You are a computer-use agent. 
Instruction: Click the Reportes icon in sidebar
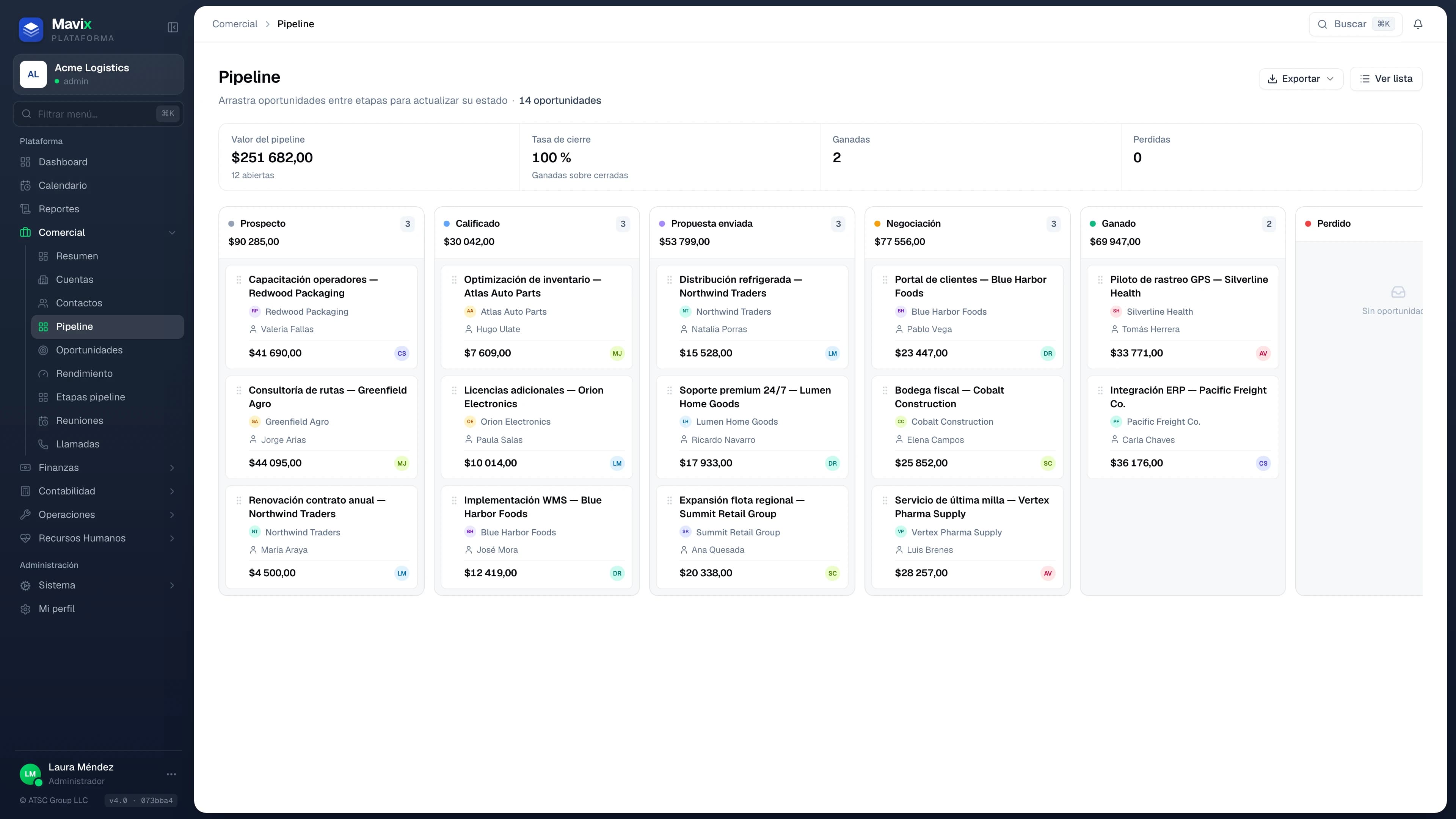tap(25, 209)
